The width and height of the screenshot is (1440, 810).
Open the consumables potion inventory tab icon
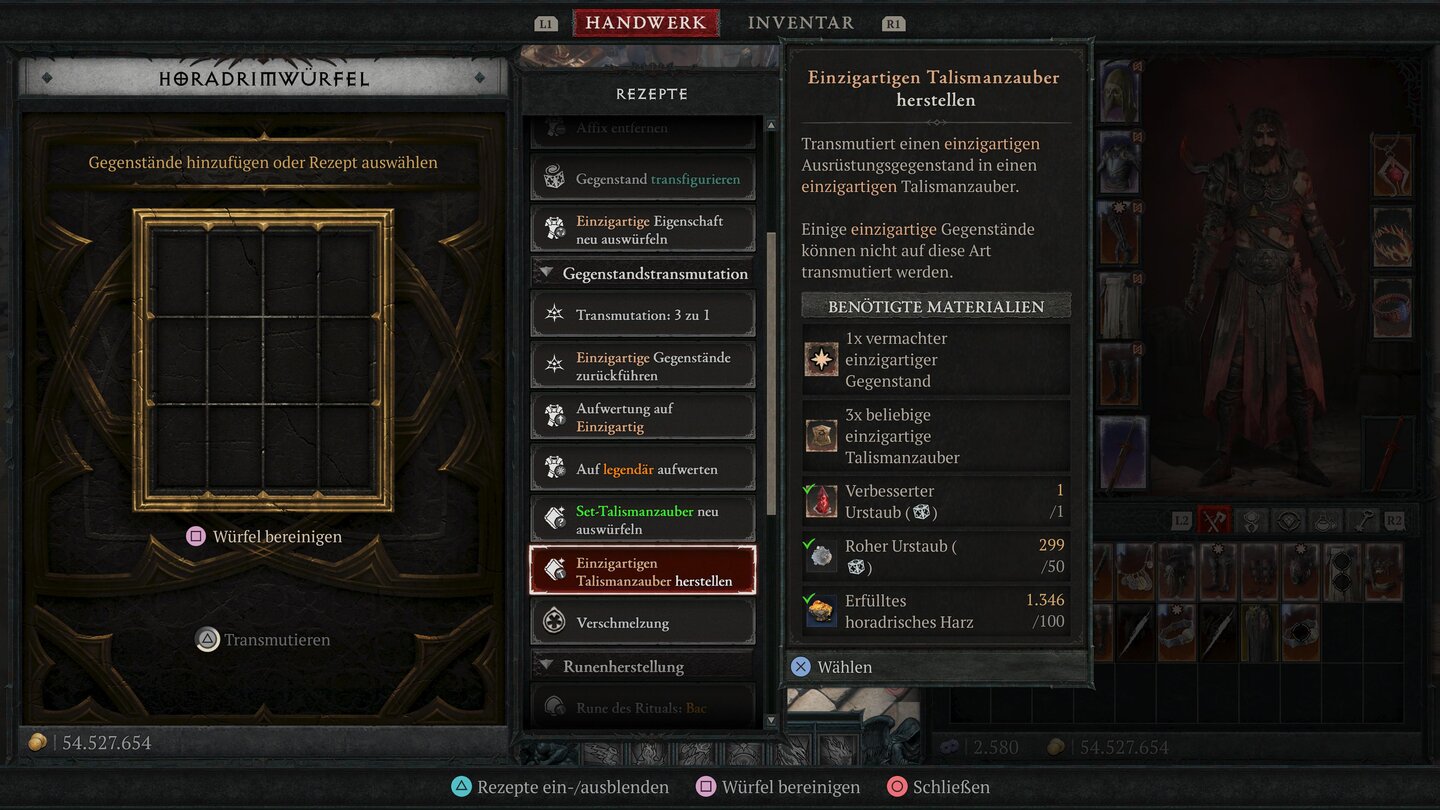1325,521
